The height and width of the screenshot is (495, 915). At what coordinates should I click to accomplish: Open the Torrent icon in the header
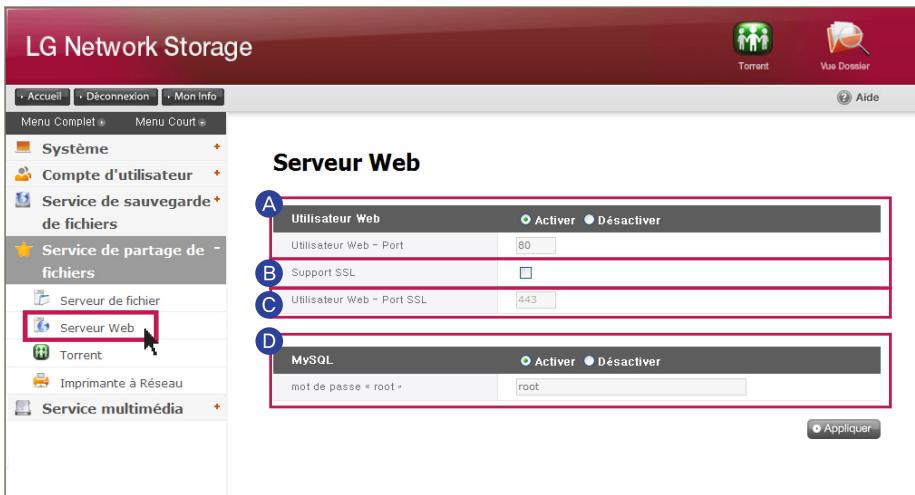pyautogui.click(x=753, y=39)
